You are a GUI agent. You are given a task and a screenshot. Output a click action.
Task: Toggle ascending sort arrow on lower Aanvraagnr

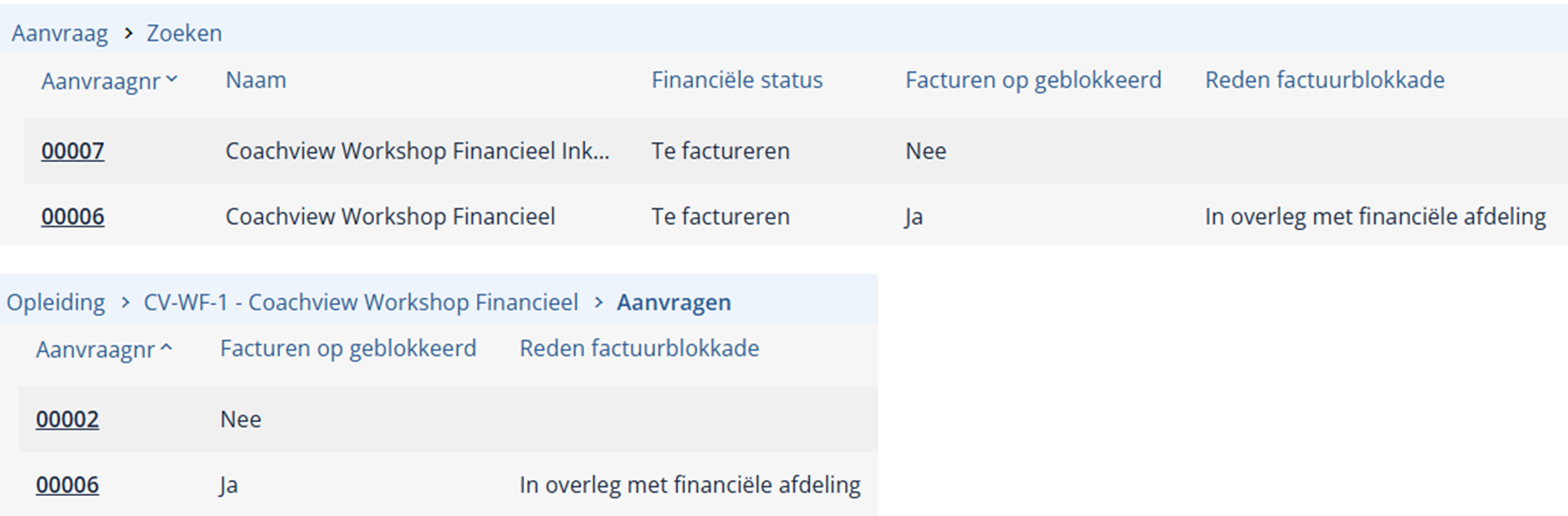[x=167, y=348]
